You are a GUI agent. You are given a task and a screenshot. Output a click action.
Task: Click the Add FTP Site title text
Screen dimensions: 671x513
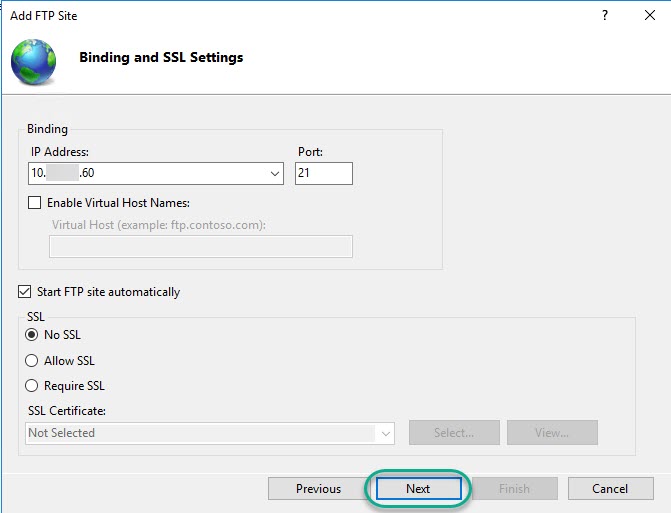[x=44, y=16]
